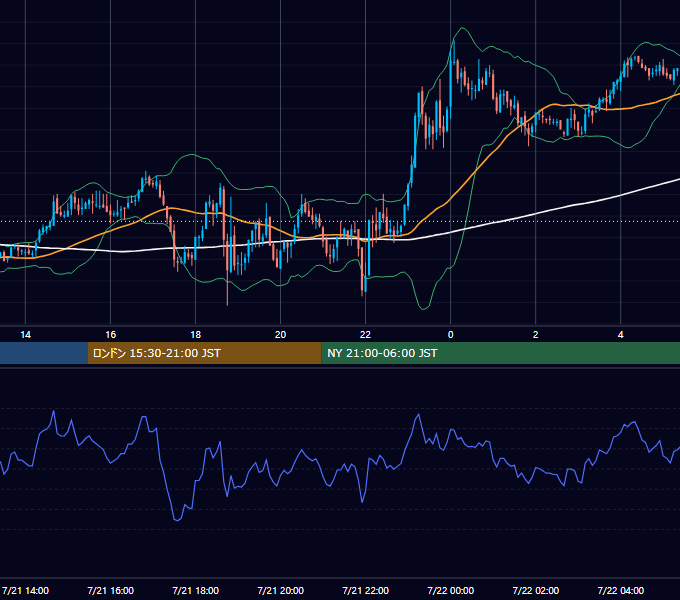Click the ロンドン 15:30-21:00 JST session bar

click(204, 353)
